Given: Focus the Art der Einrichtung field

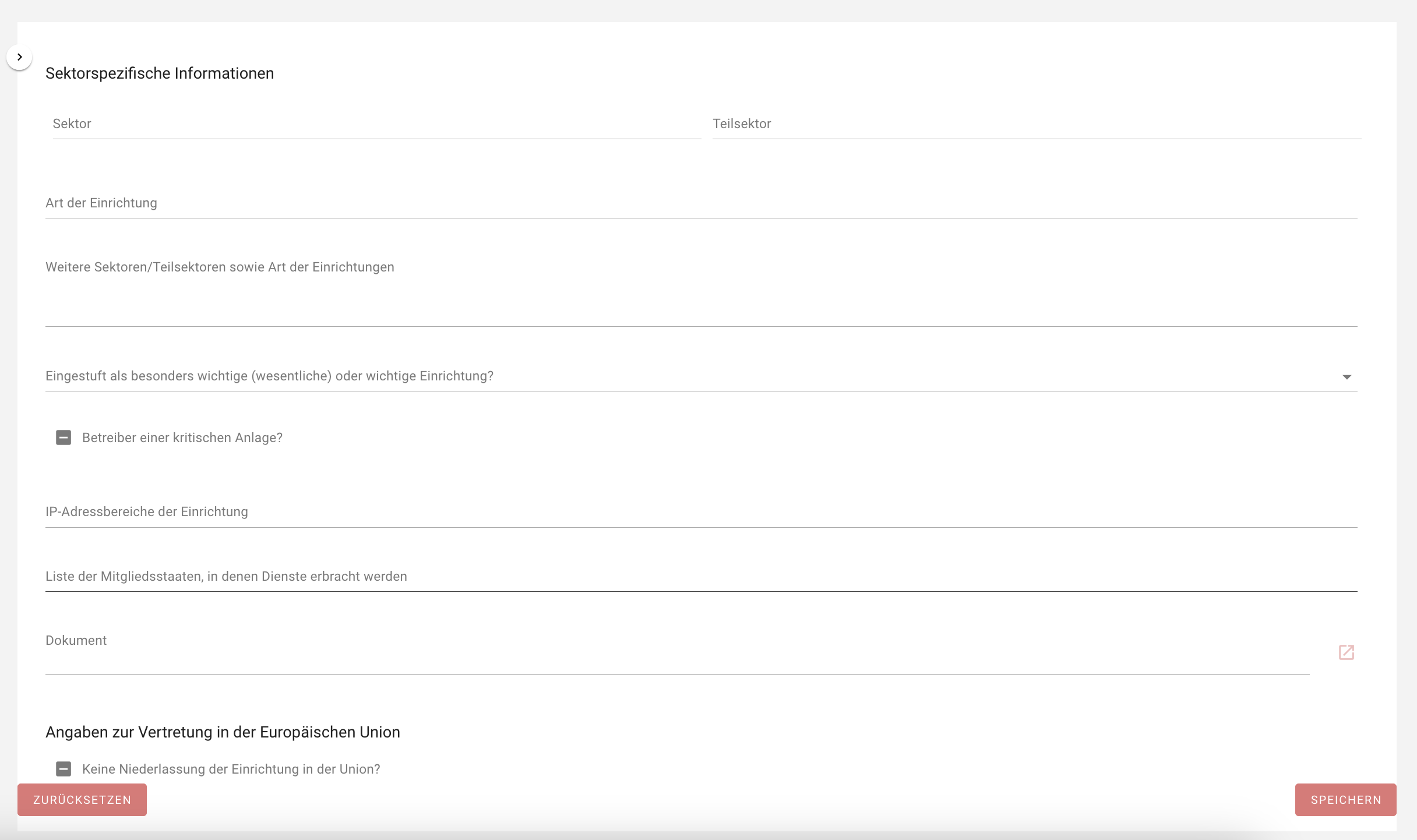Looking at the screenshot, I should point(701,203).
